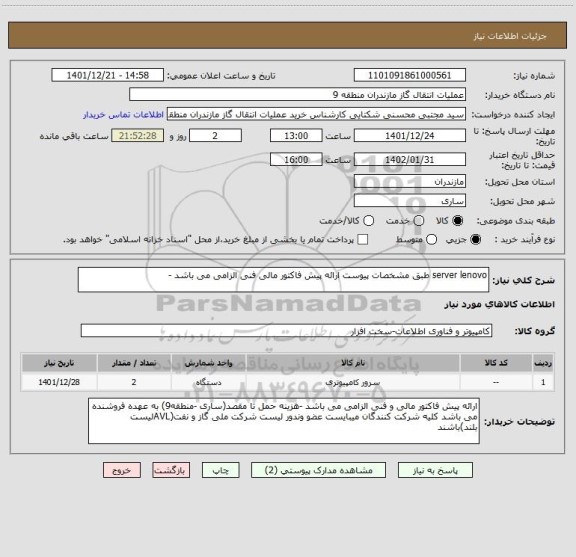Screen dimensions: 576x557
Task: Click the شماره نیاز field 1101091861000561
Action: coord(410,75)
